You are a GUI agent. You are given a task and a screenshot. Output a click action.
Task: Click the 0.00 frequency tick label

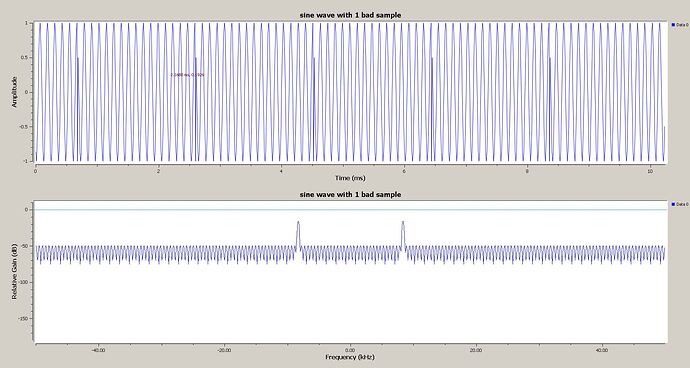pyautogui.click(x=350, y=350)
